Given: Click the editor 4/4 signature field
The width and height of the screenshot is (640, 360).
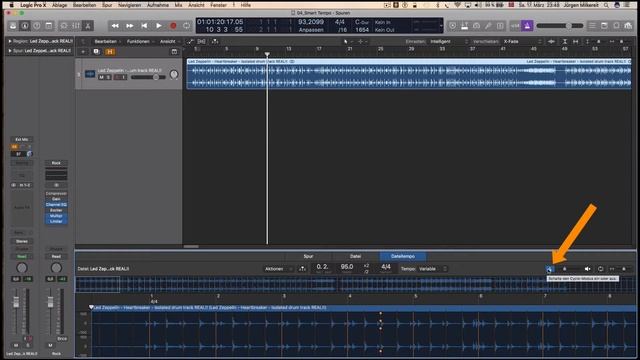Looking at the screenshot, I should point(385,268).
